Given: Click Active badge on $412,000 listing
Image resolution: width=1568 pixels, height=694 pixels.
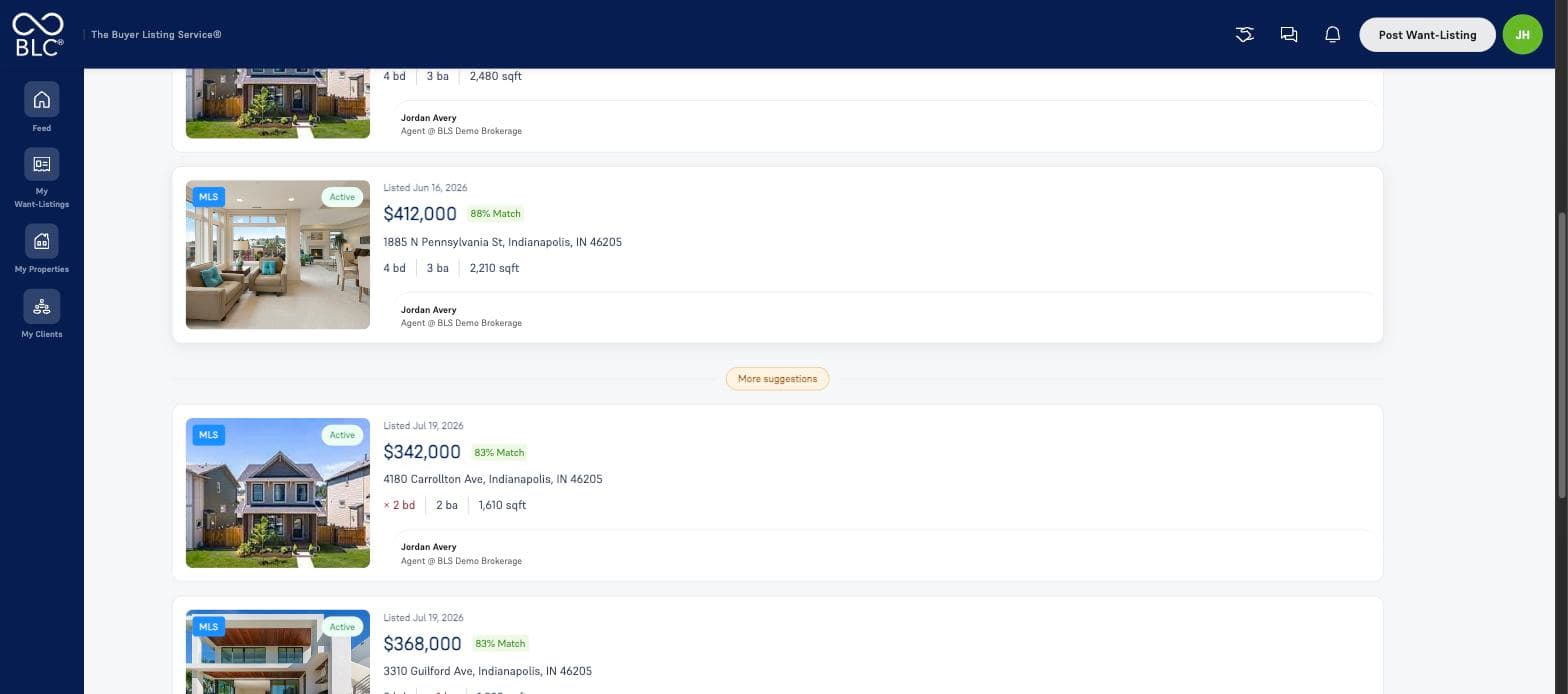Looking at the screenshot, I should point(342,197).
